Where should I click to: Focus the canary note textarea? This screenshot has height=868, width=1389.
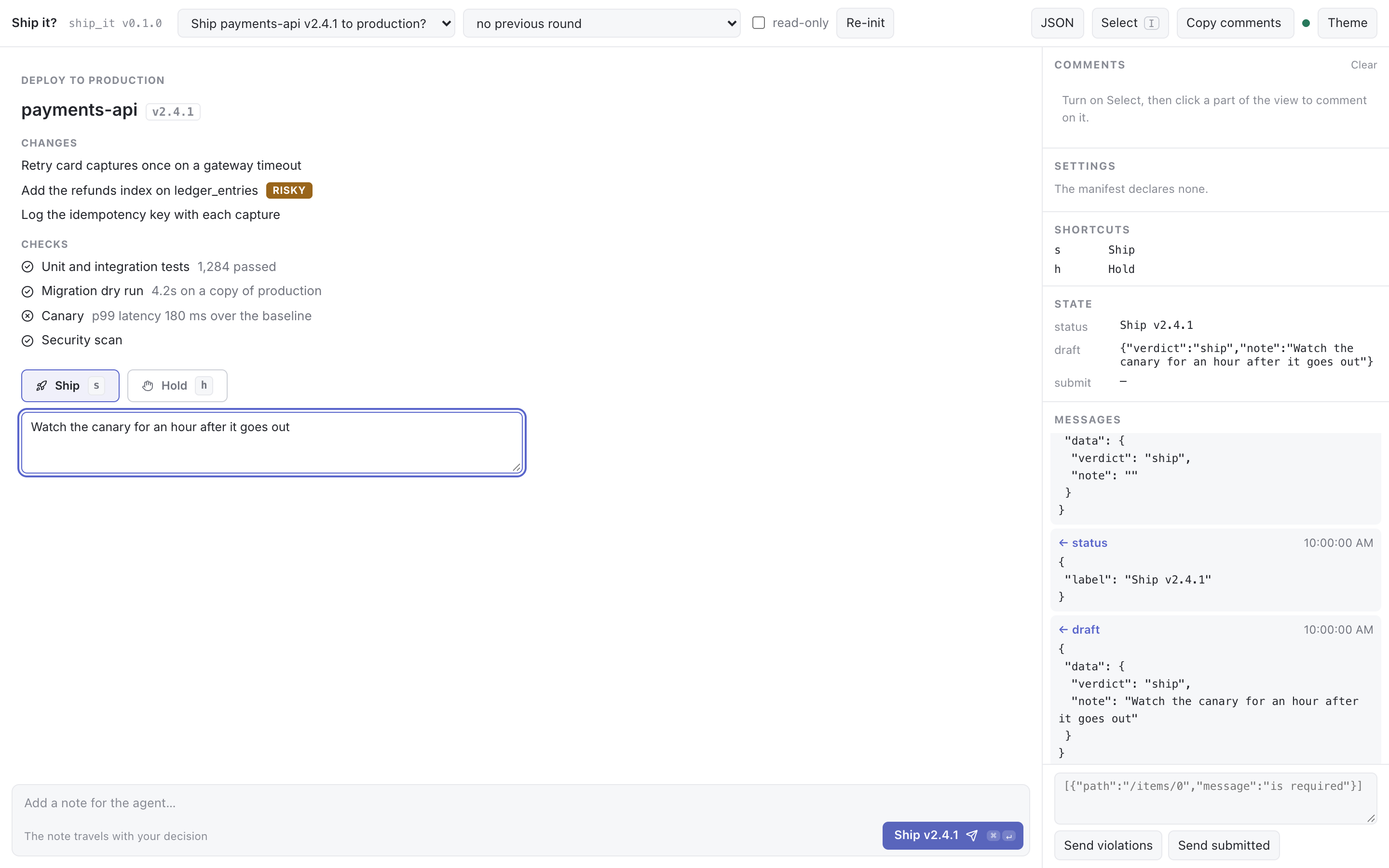[x=272, y=443]
